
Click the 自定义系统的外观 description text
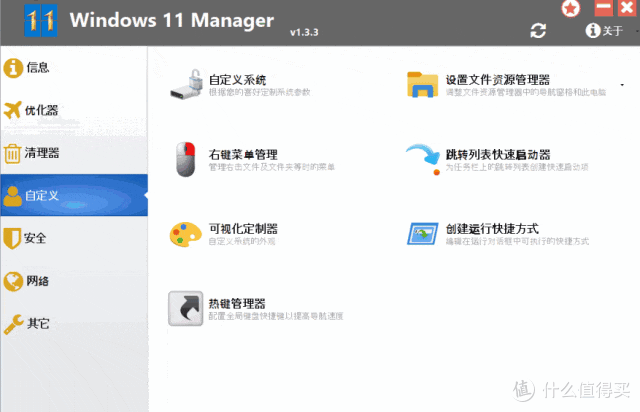coord(242,241)
